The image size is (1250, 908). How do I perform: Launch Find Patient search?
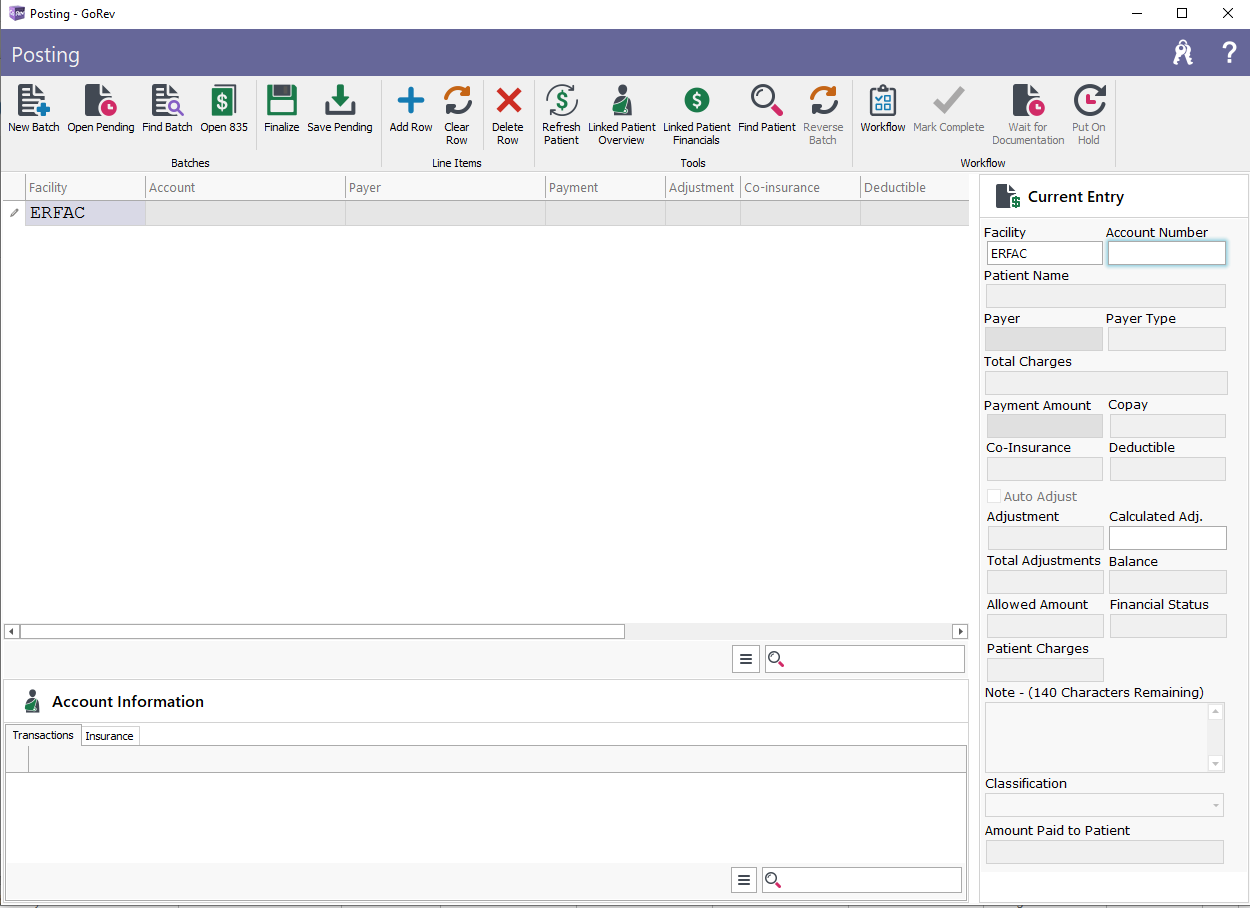pos(767,108)
